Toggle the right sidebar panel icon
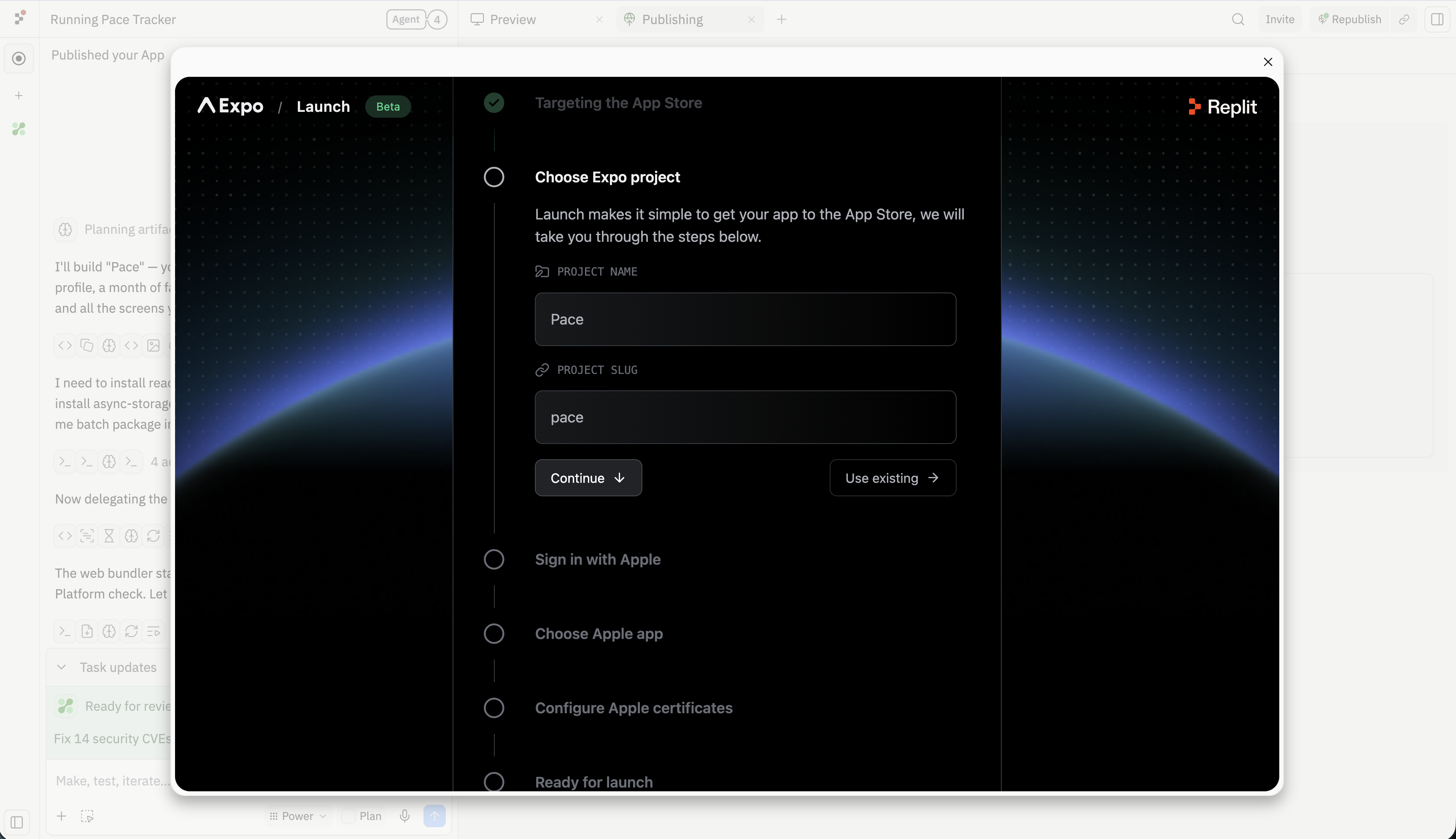 pyautogui.click(x=1437, y=19)
